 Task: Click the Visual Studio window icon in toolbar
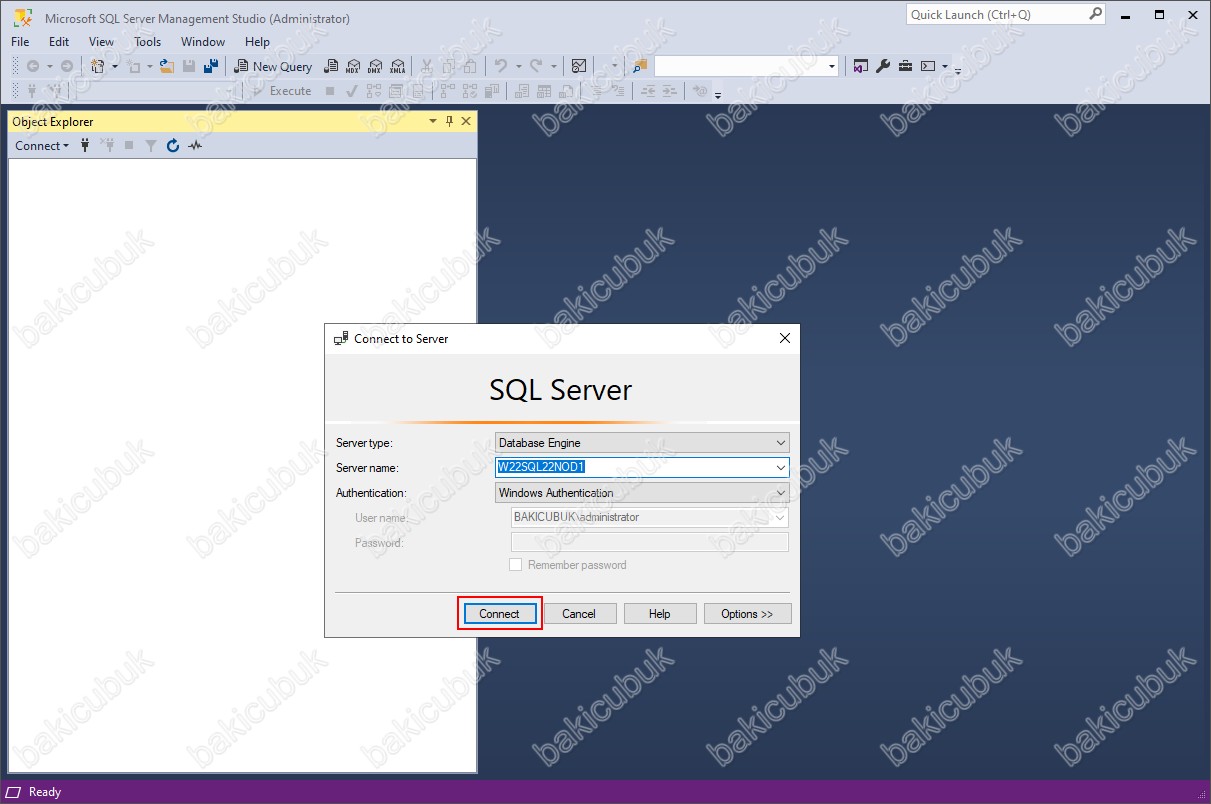tap(861, 66)
